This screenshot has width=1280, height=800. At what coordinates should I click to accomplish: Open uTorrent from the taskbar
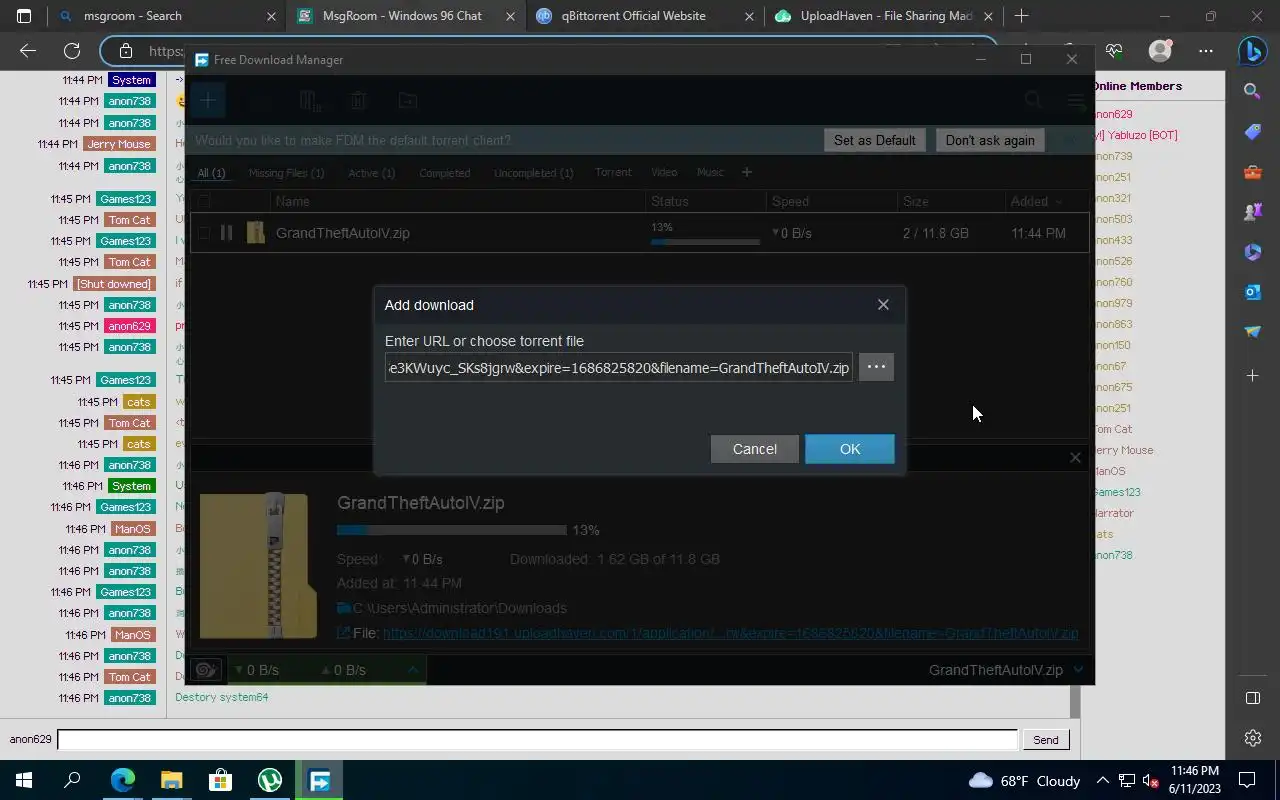[270, 780]
